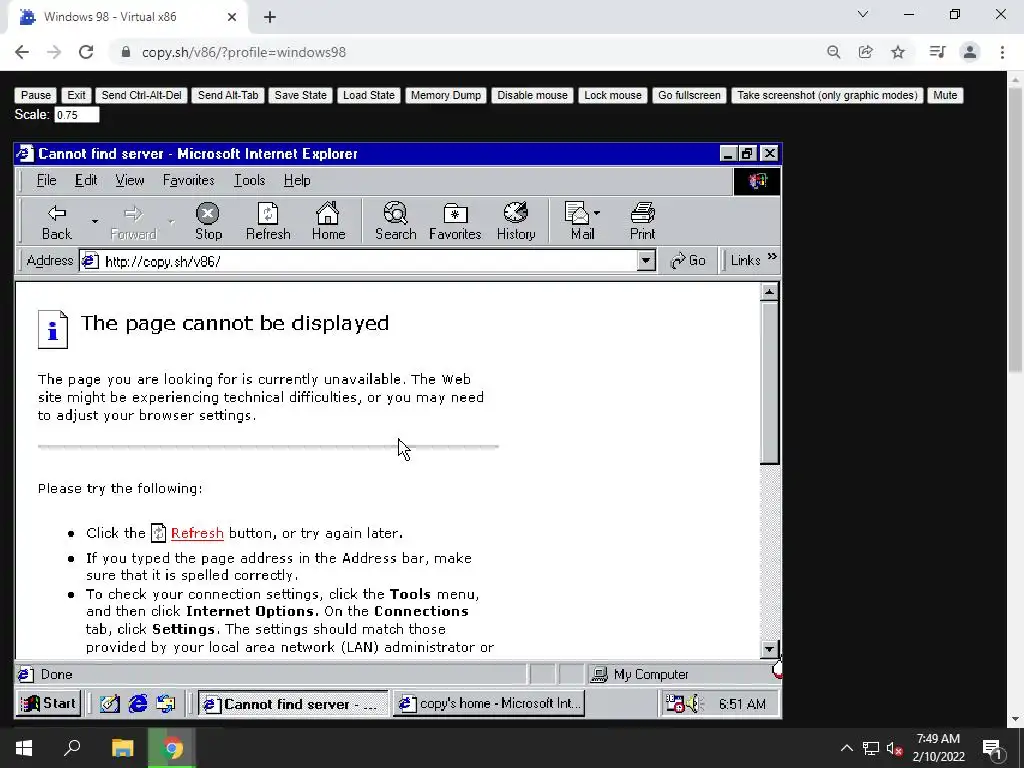Click the blue info icon on error page

tap(53, 329)
